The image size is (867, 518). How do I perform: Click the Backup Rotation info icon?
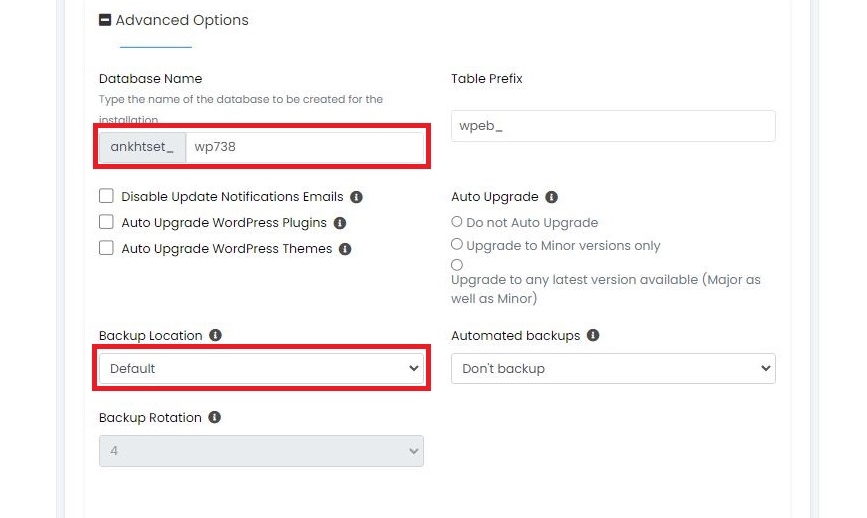click(215, 417)
